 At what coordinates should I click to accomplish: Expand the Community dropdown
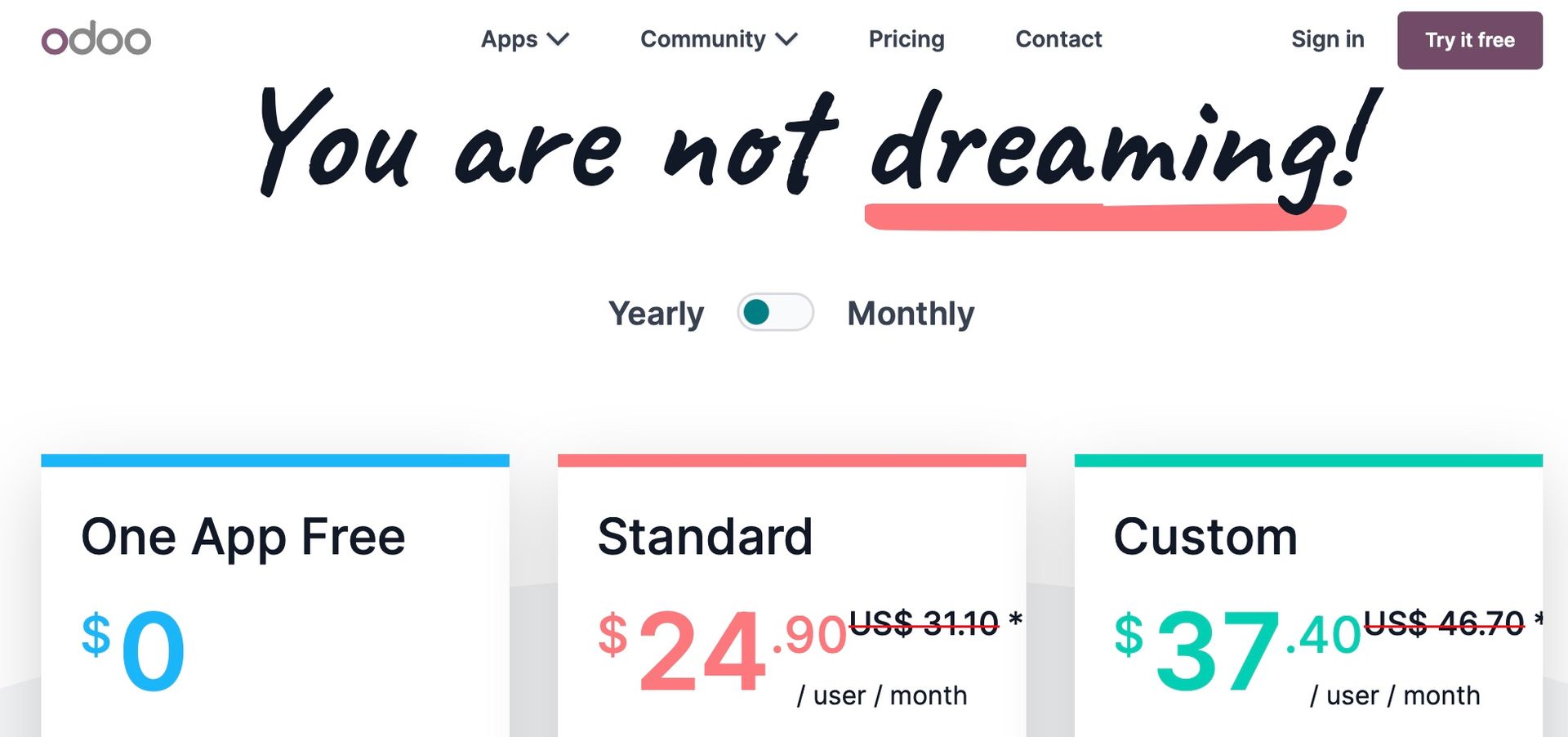(x=702, y=38)
